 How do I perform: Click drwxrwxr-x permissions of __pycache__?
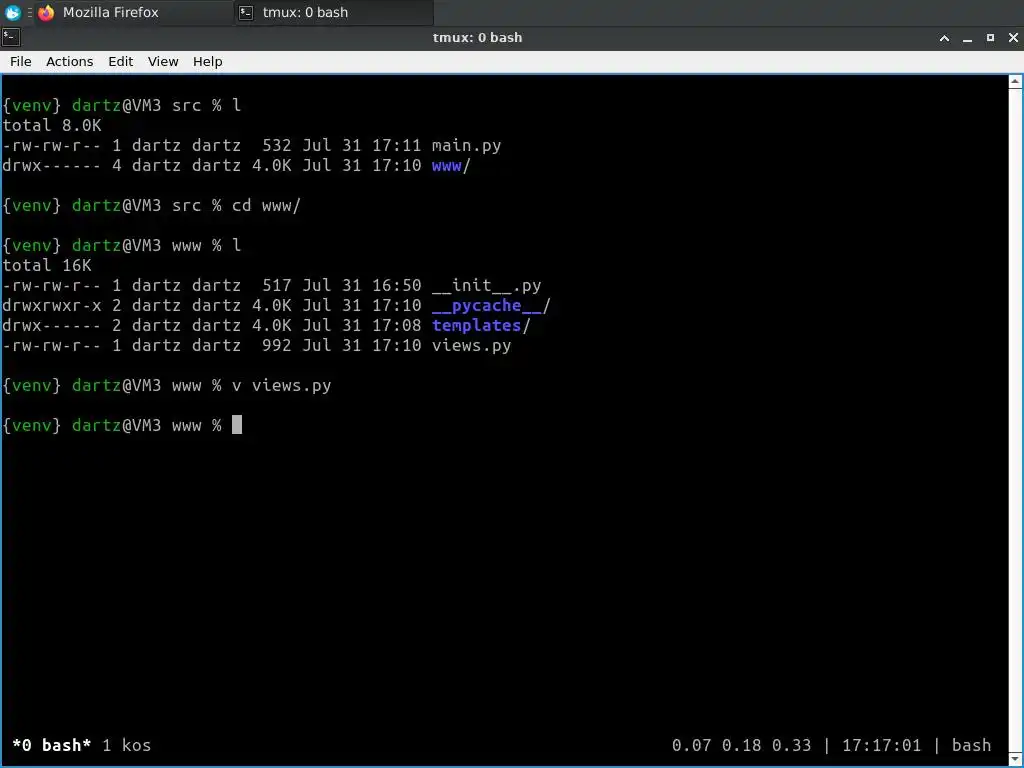[x=52, y=306]
